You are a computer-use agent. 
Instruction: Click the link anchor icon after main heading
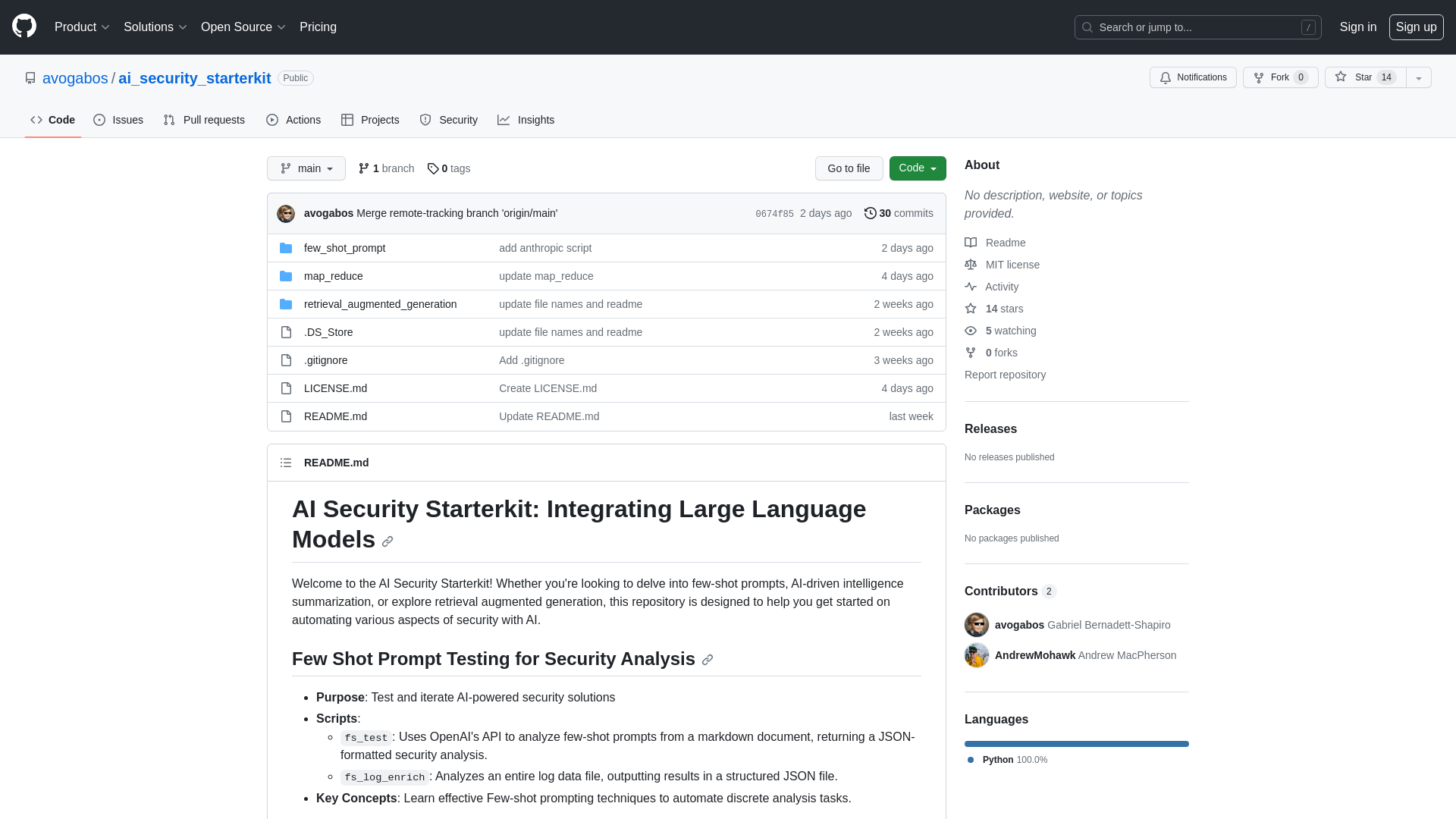pyautogui.click(x=388, y=541)
